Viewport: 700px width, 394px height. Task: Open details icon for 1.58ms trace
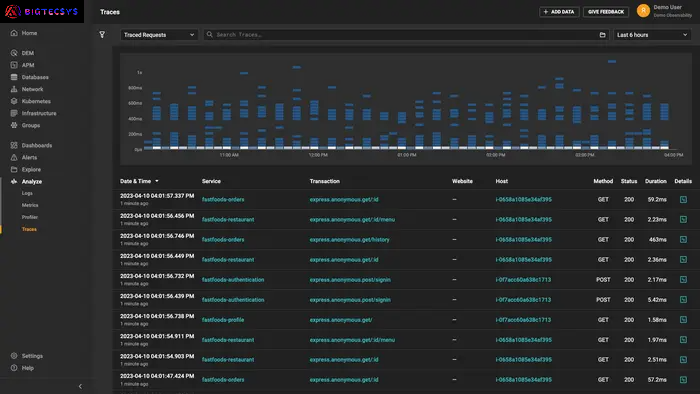pyautogui.click(x=683, y=319)
